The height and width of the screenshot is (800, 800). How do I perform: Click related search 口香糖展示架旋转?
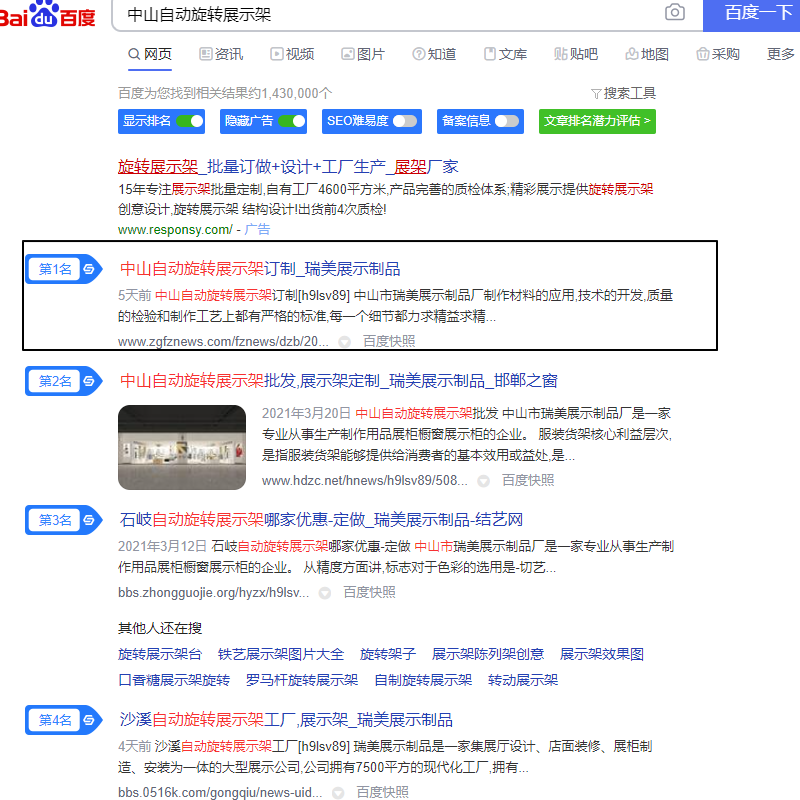174,680
